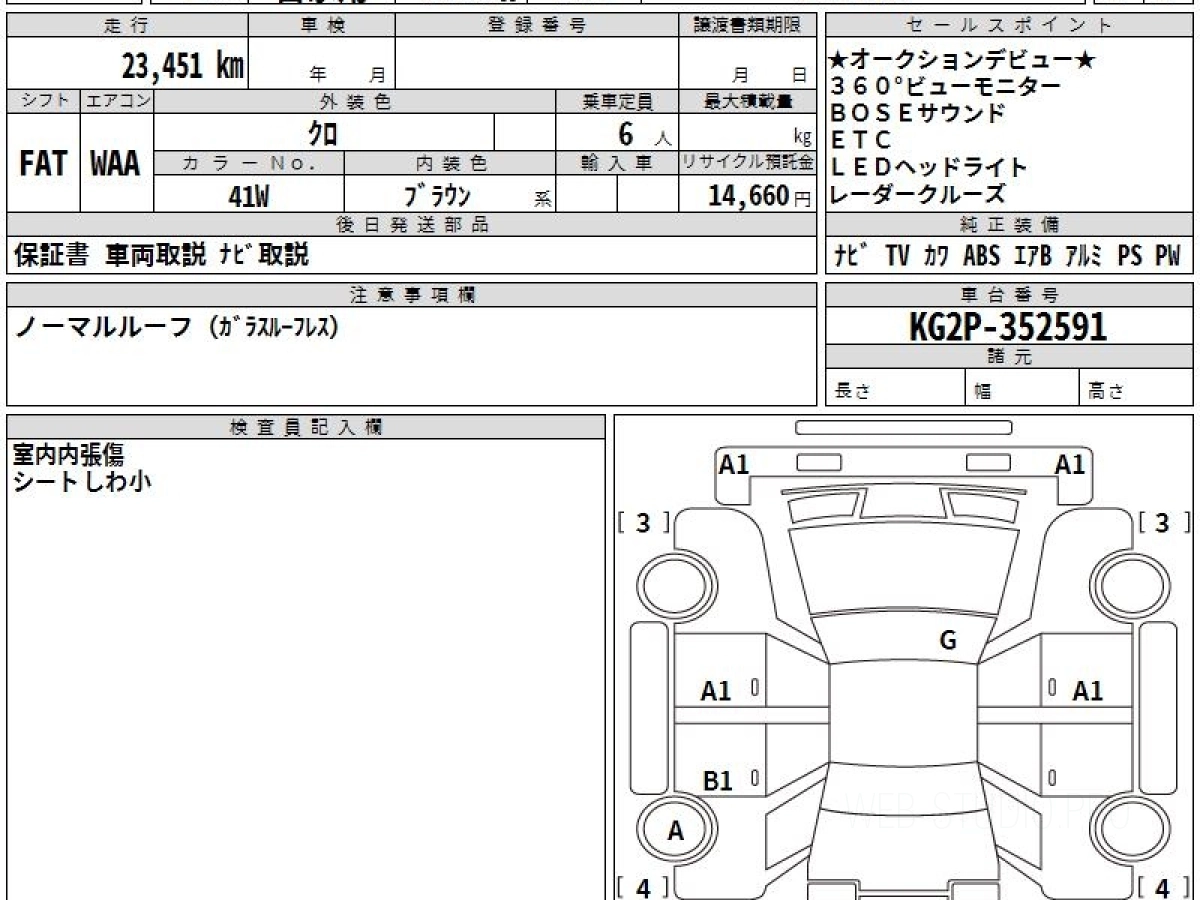
Task: Click the アルミ equipment label
Action: coord(1084,256)
